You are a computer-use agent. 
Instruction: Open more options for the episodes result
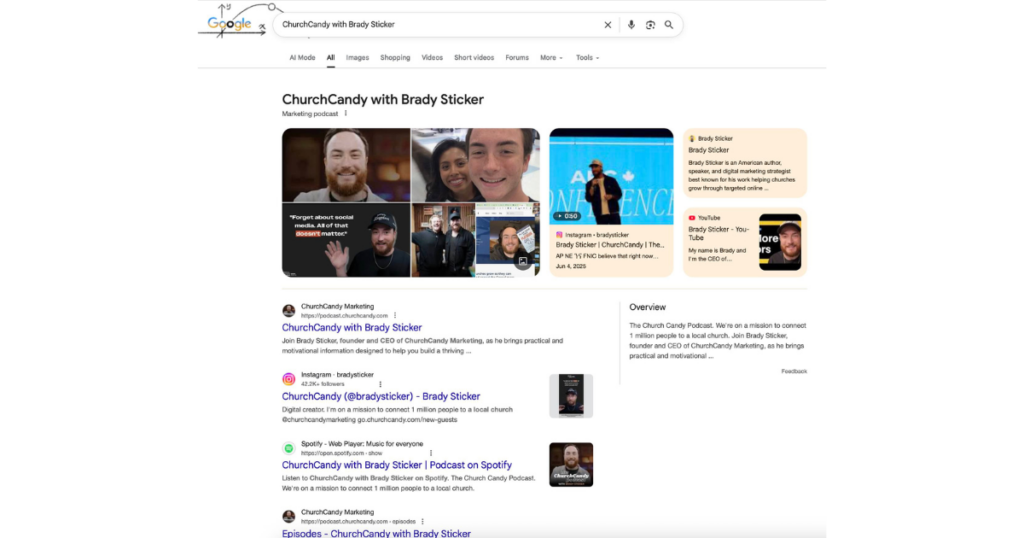point(423,522)
